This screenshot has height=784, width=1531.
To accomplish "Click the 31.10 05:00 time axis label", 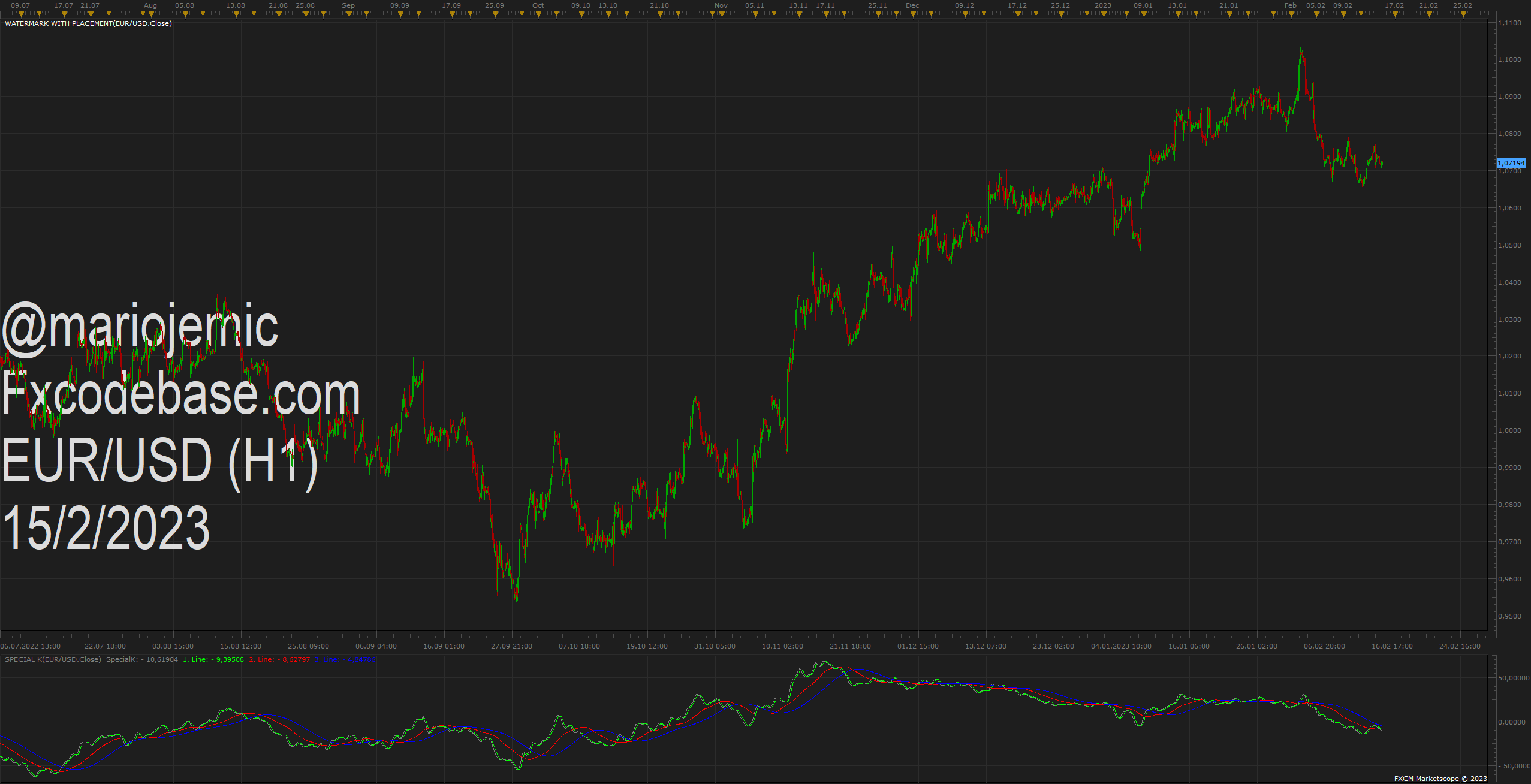I will pyautogui.click(x=715, y=646).
